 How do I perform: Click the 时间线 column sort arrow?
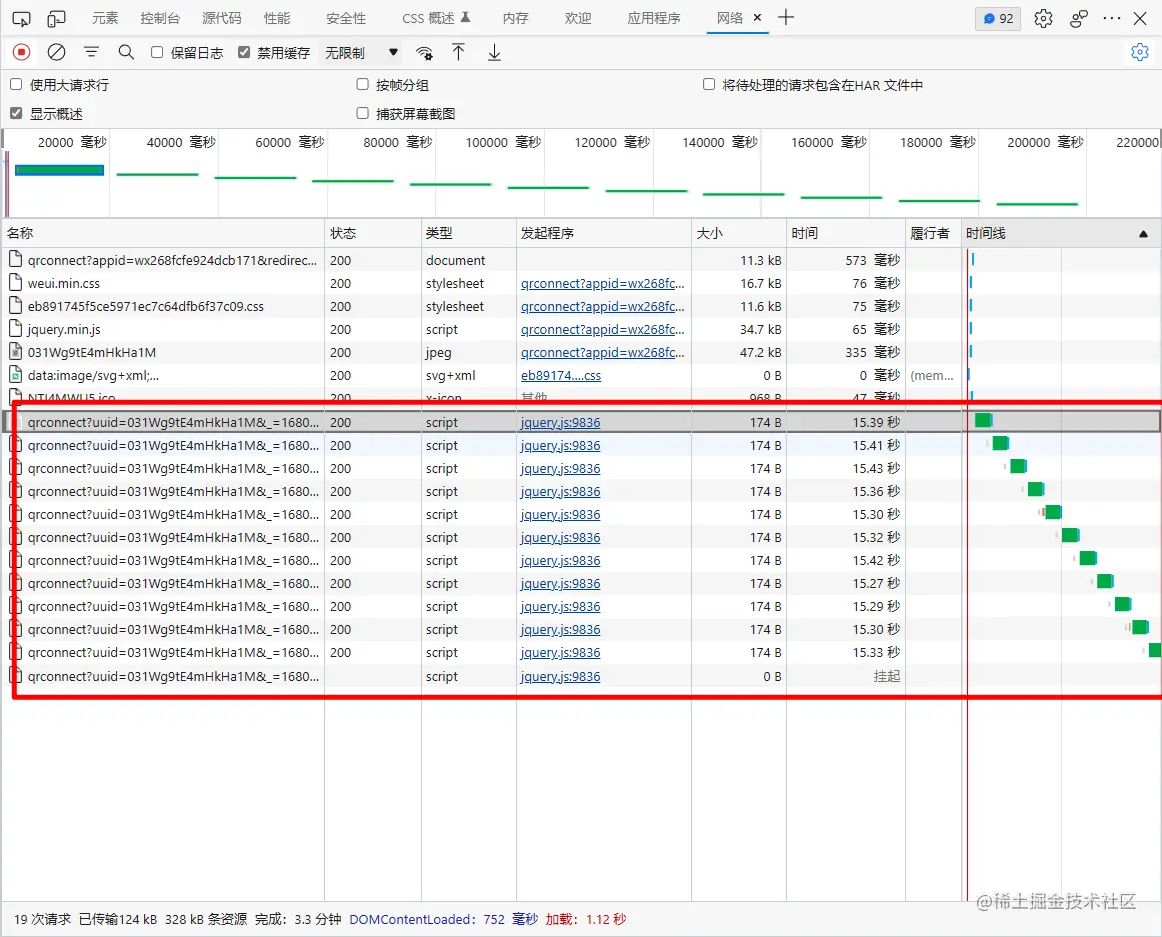pos(1143,234)
